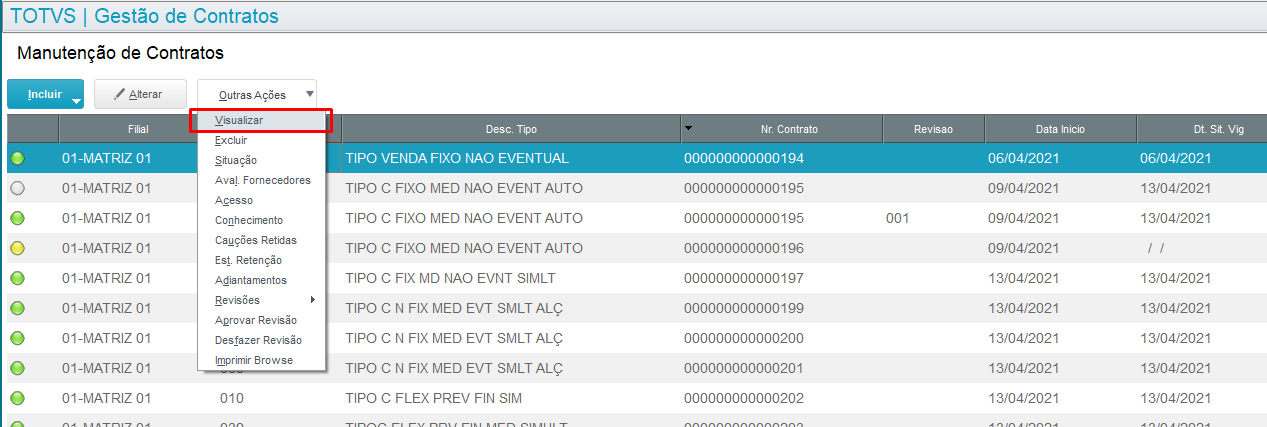Image resolution: width=1267 pixels, height=427 pixels.
Task: Click the Dt. Sit. Vig column header
Action: point(1201,129)
